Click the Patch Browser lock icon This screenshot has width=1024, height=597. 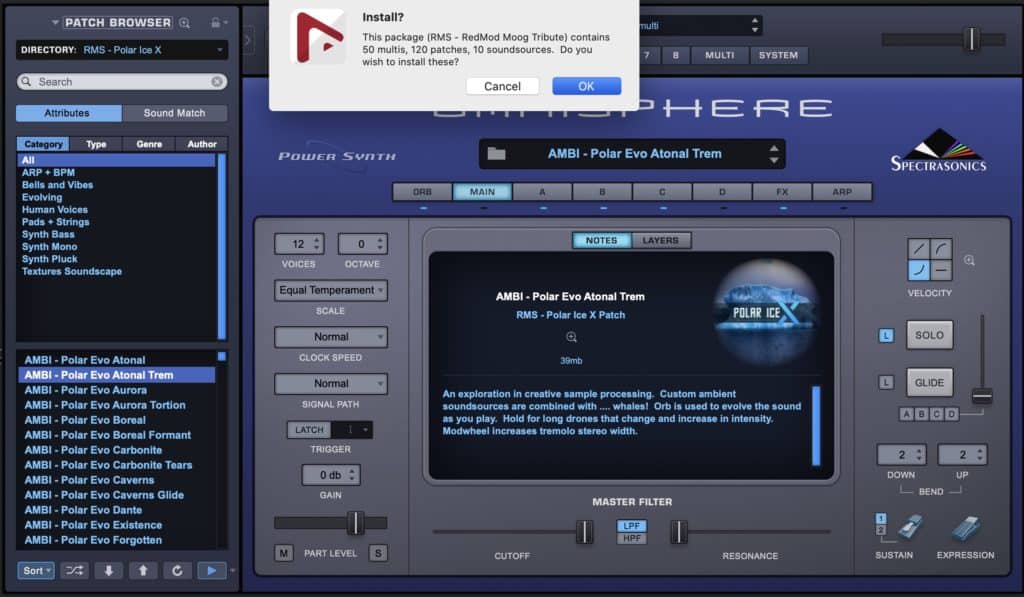(215, 22)
